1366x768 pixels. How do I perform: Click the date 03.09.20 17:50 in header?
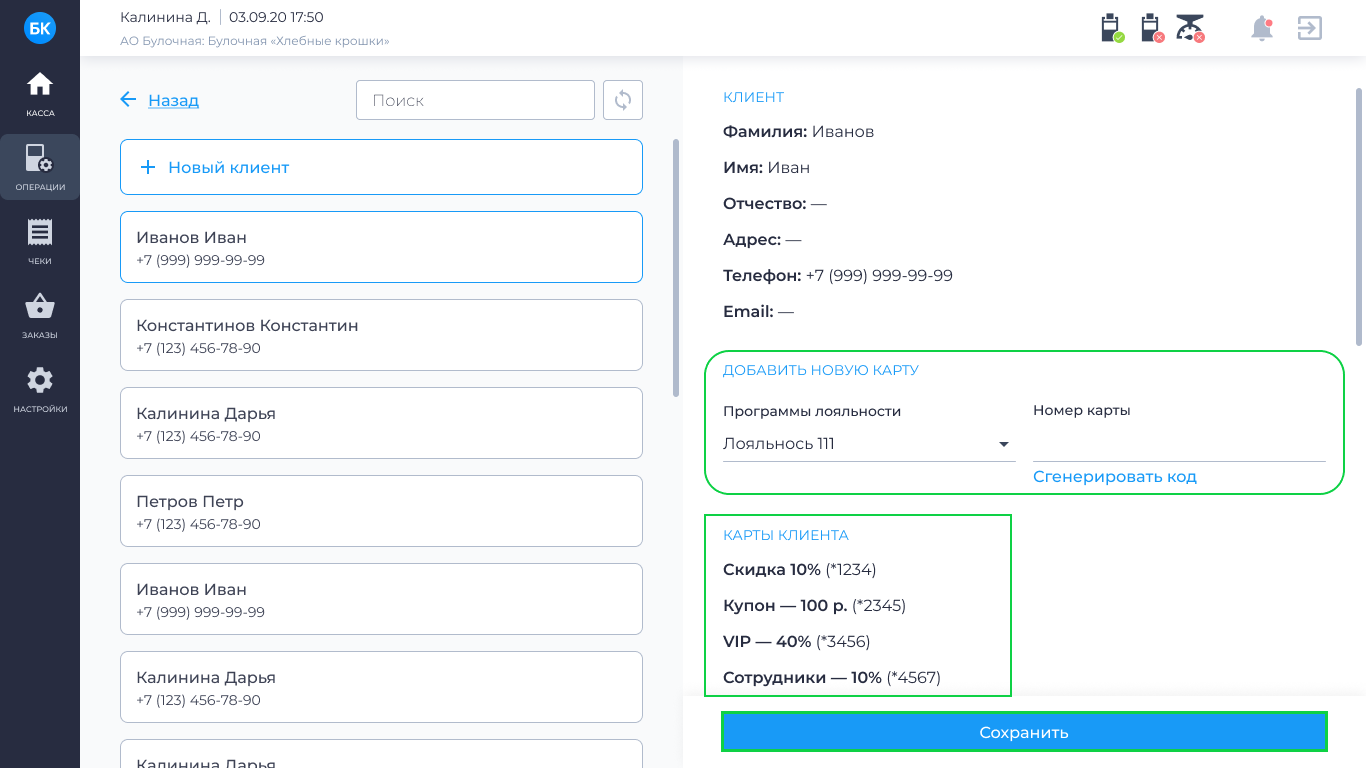click(276, 17)
